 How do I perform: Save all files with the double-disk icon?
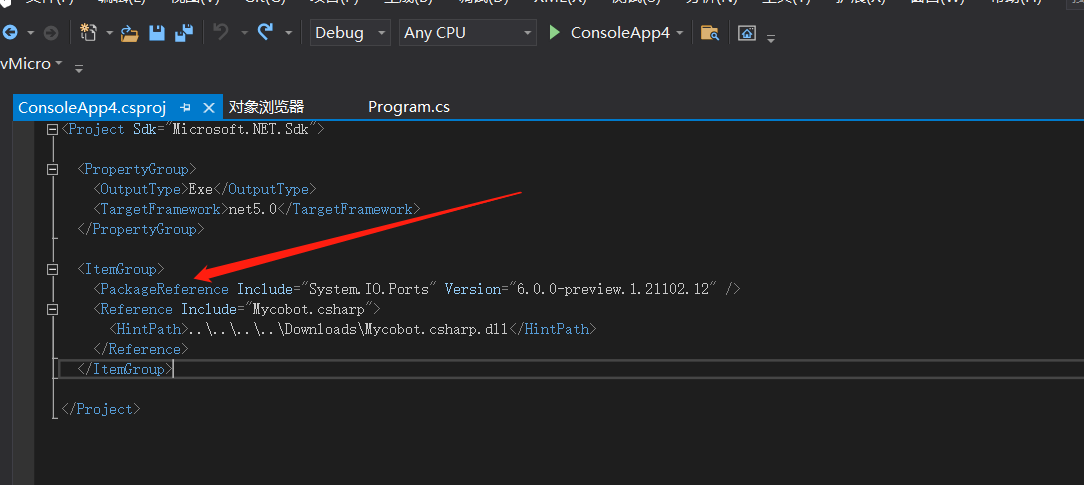click(184, 32)
